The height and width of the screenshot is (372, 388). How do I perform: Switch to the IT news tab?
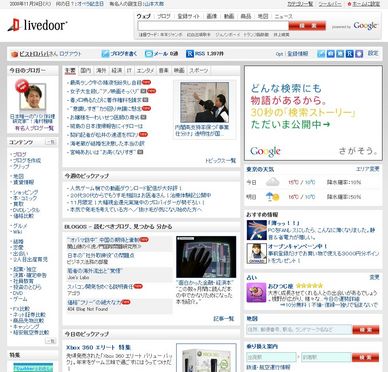click(x=129, y=71)
